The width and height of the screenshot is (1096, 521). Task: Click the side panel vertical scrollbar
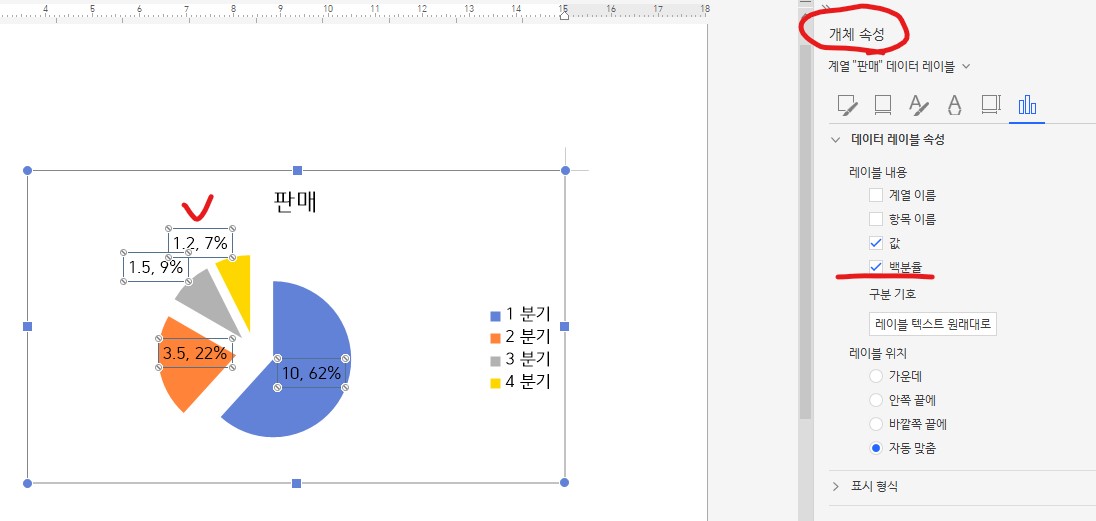pyautogui.click(x=805, y=231)
